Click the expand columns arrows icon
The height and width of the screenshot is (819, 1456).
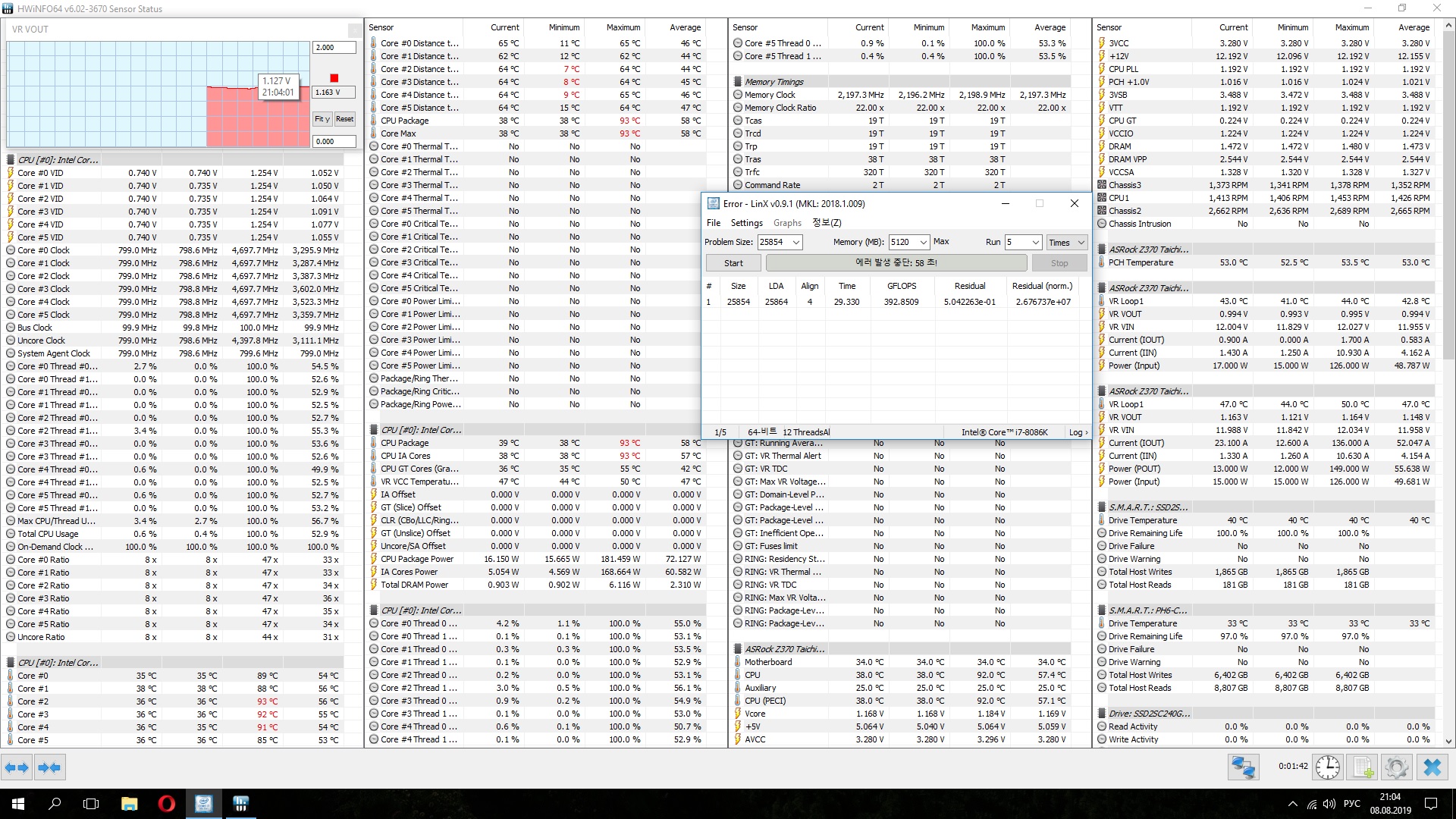coord(17,767)
